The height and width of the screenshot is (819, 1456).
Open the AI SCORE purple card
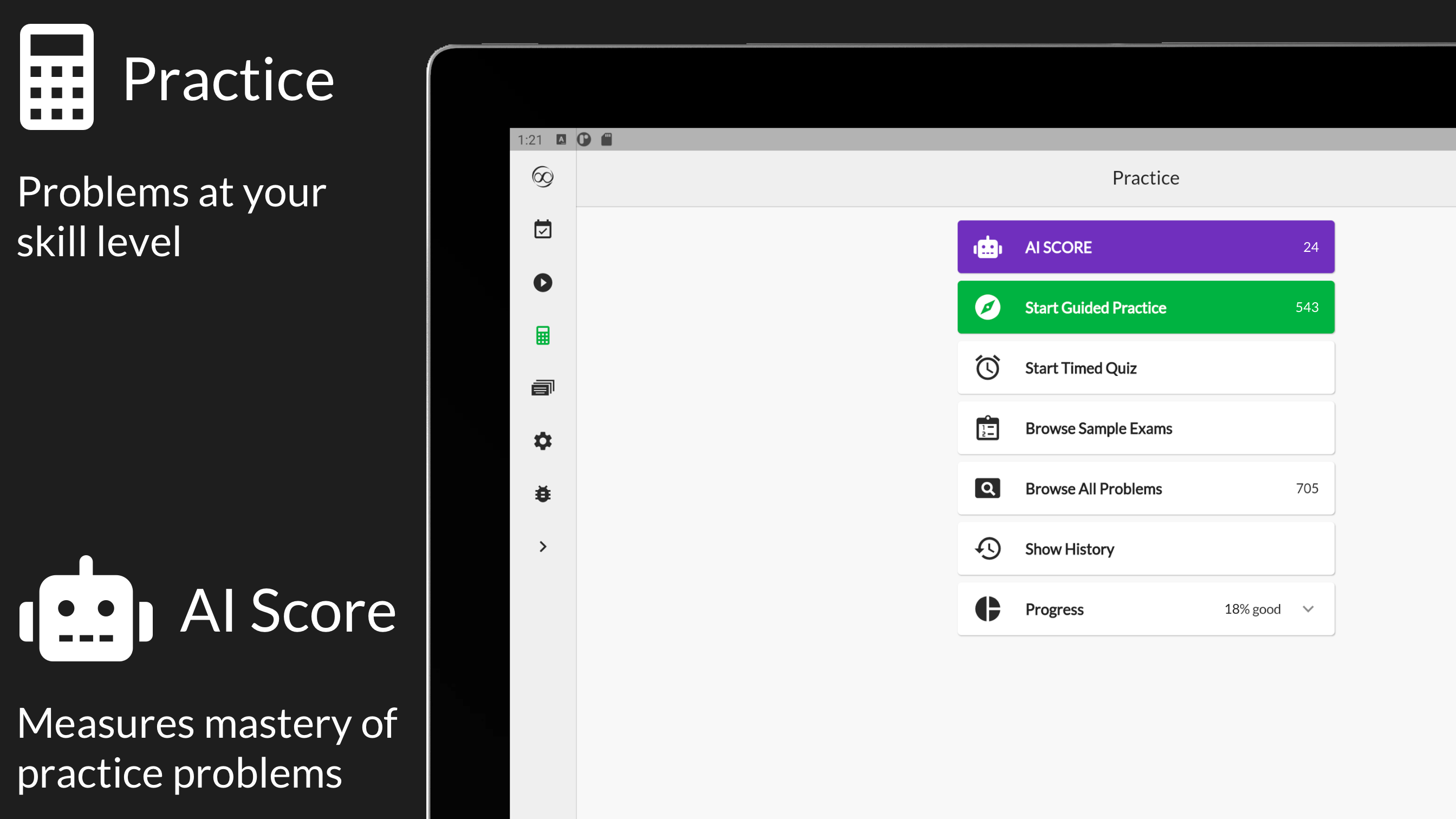coord(1146,247)
